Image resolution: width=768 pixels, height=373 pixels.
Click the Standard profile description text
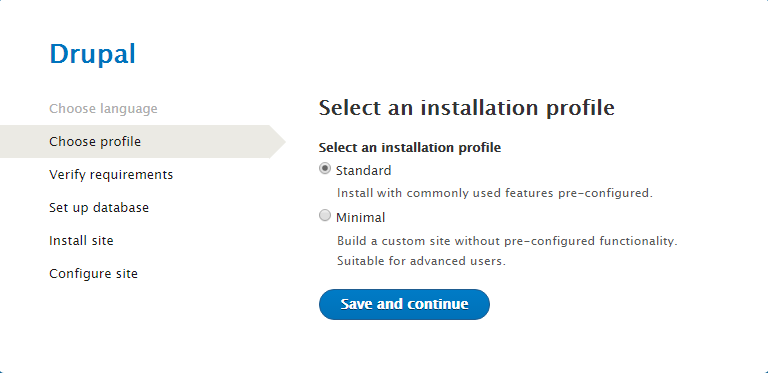[495, 193]
